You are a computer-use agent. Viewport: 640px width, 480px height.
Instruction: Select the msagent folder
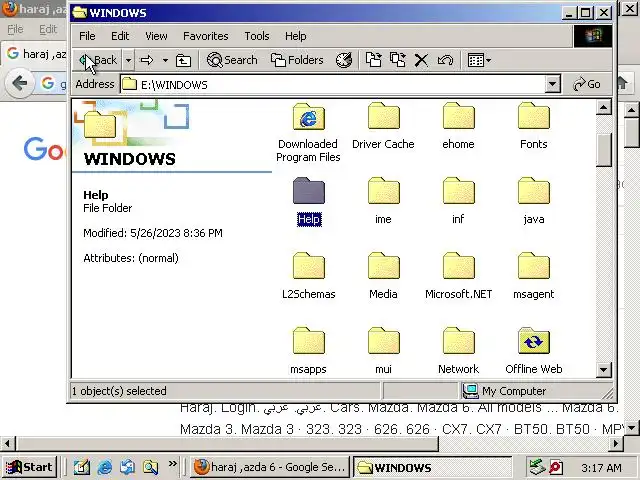point(533,276)
